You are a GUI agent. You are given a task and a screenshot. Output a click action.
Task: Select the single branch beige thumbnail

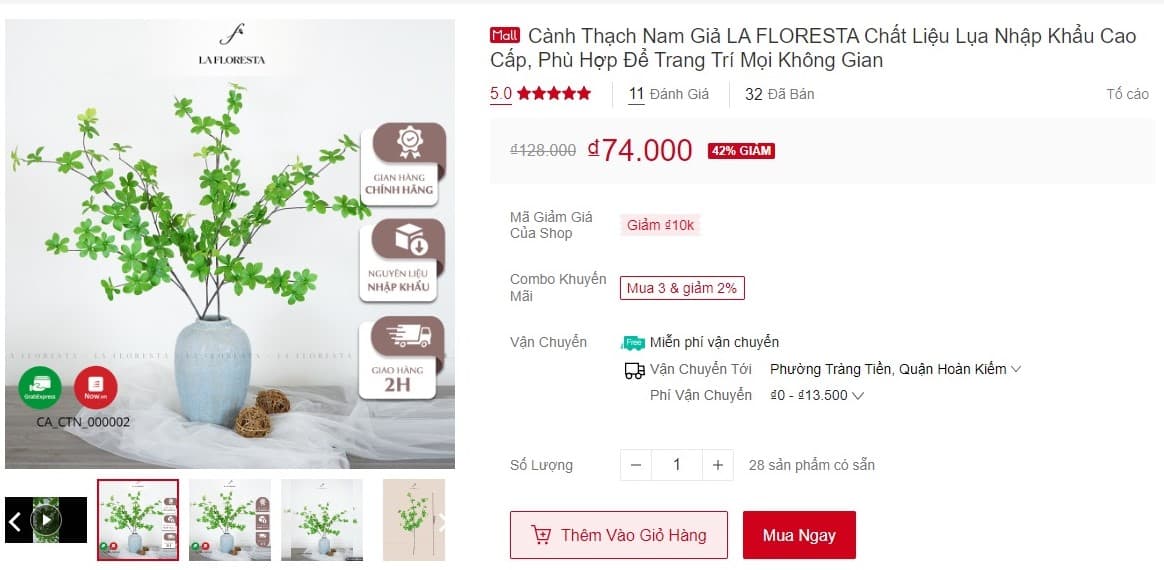[x=413, y=520]
